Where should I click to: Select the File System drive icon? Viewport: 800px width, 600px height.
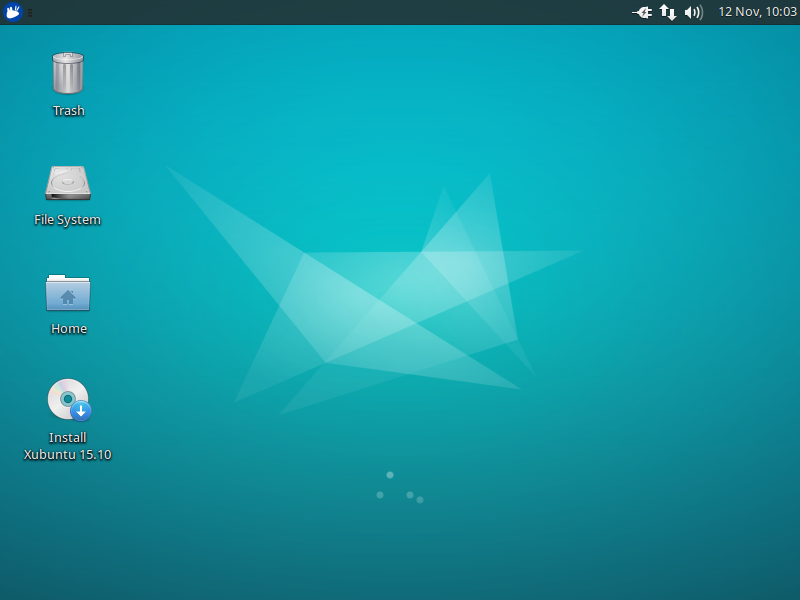pos(68,183)
